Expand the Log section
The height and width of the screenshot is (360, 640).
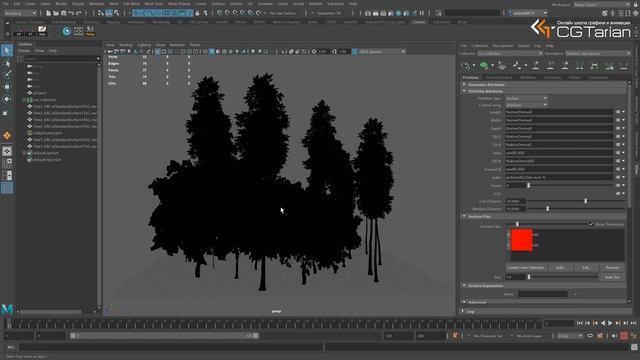[463, 311]
